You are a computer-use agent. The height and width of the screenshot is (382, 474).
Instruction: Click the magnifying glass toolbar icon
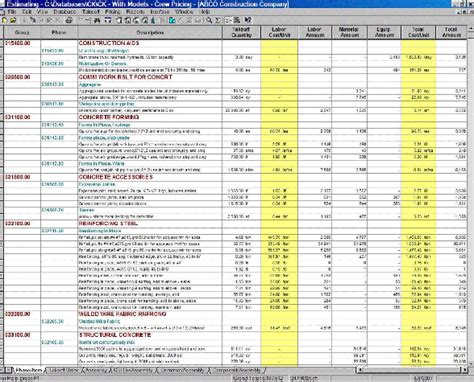point(209,20)
